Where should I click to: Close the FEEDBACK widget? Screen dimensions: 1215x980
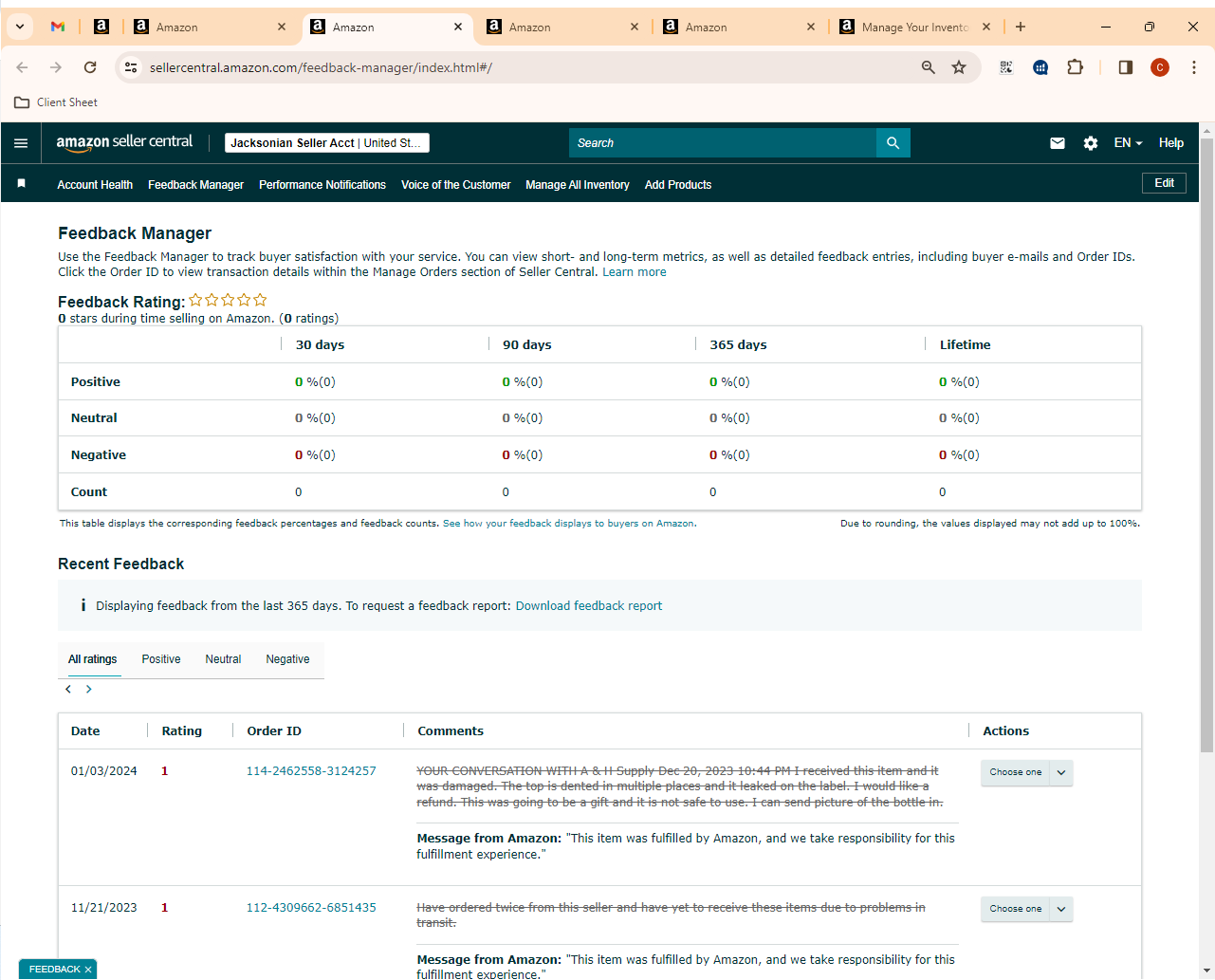click(x=88, y=970)
